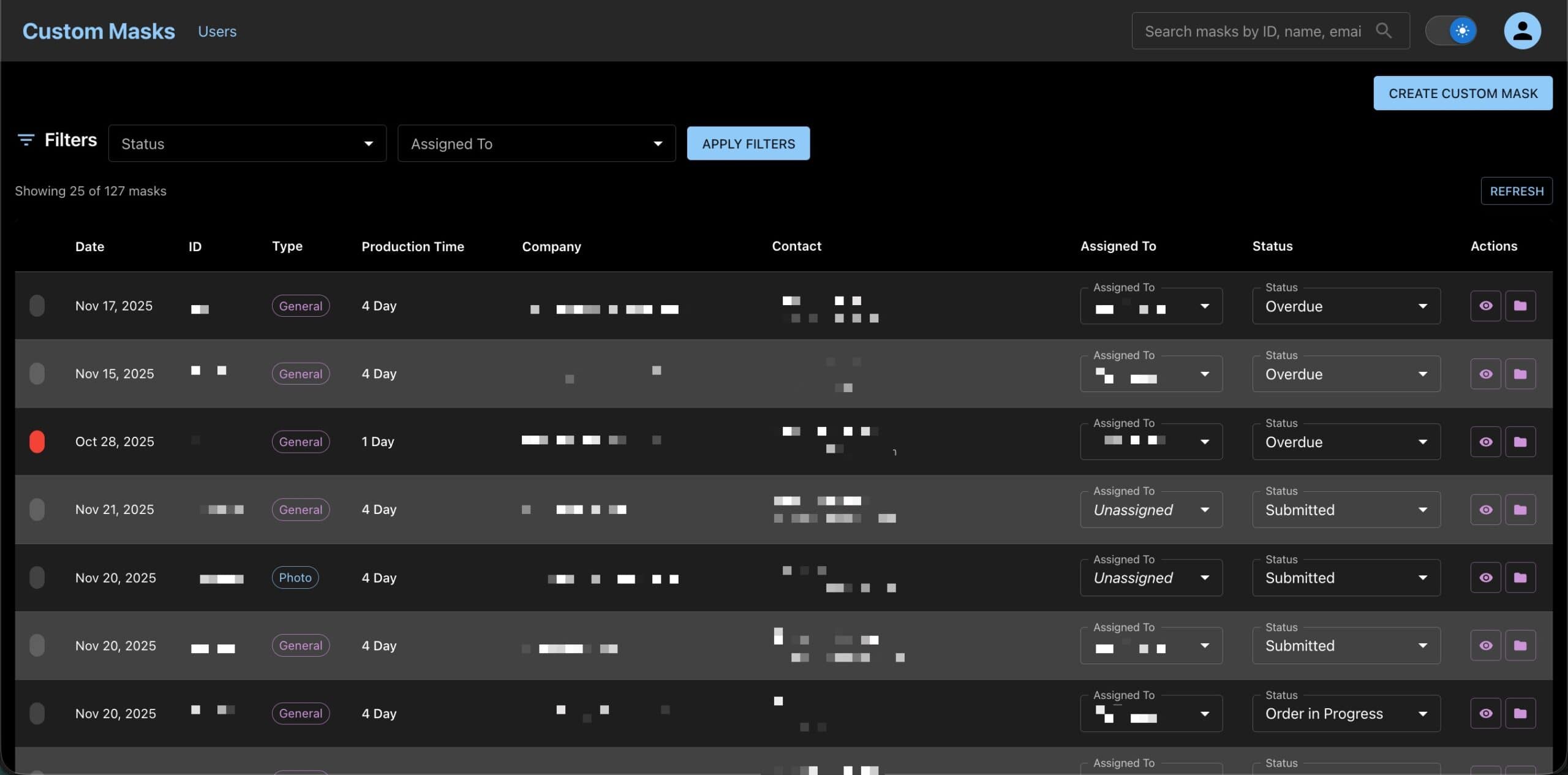Screen dimensions: 1568x775
Task: Click the Create Custom Mask button
Action: click(x=1462, y=93)
